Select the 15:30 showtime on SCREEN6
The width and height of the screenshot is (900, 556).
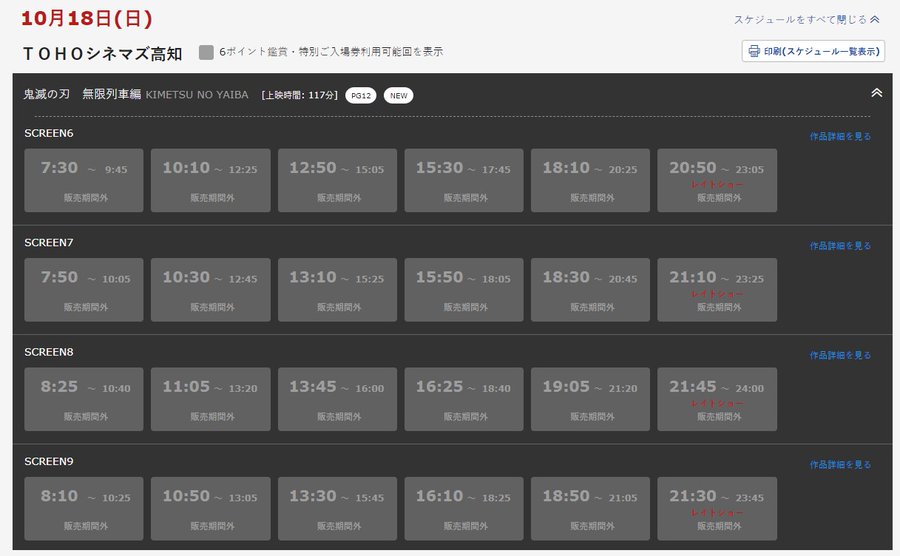[464, 181]
